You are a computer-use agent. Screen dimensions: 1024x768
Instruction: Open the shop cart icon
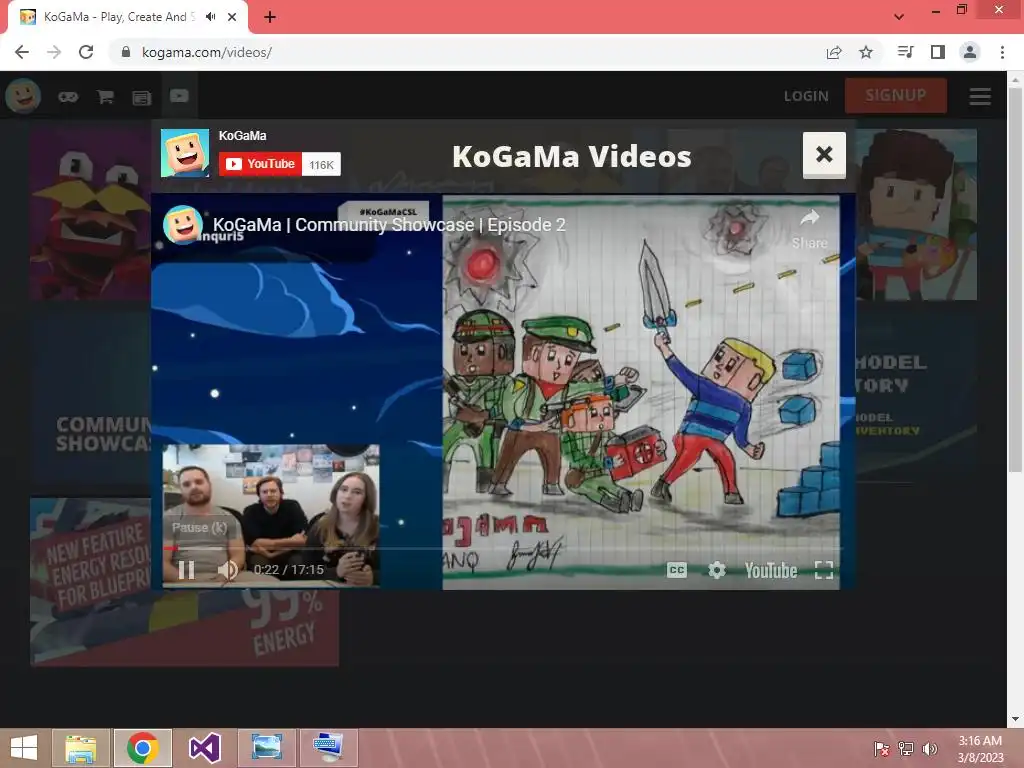(105, 97)
